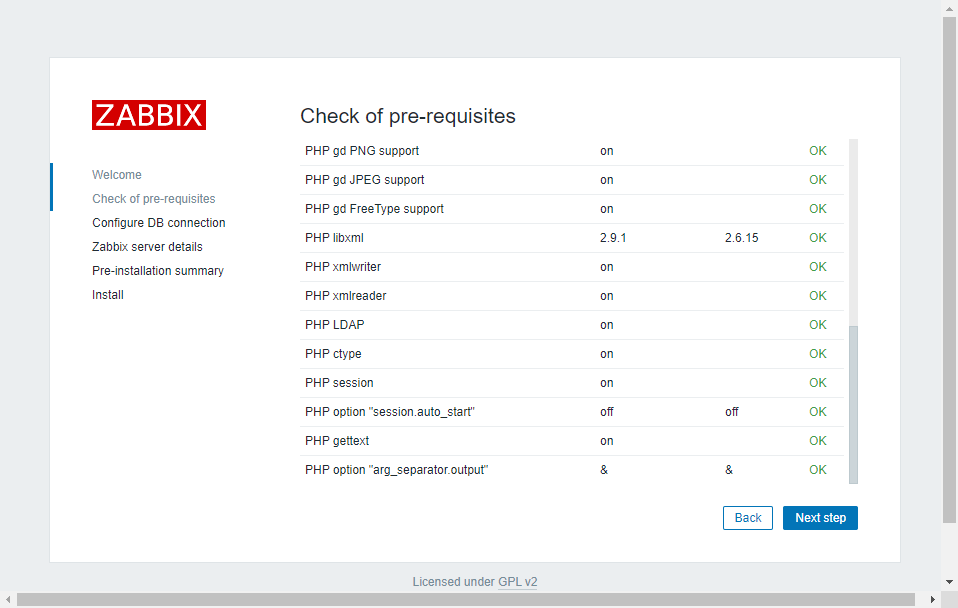958x608 pixels.
Task: Click the bottom horizontal scrollbar thumb
Action: (465, 600)
